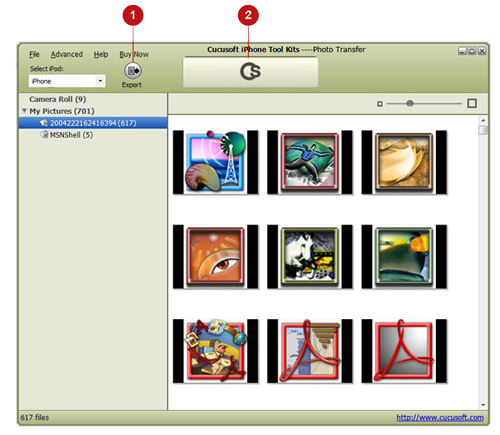The height and width of the screenshot is (435, 500).
Task: Open the Select iPod dropdown
Action: click(67, 81)
